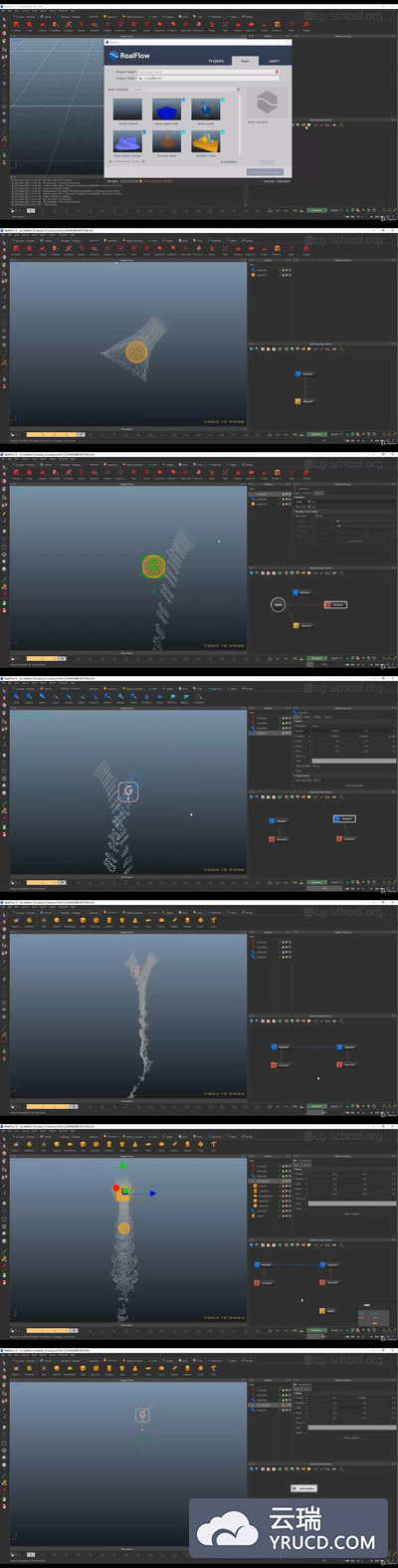Select the blue axis gizmo arrow in sixth frame
Image resolution: width=398 pixels, height=1568 pixels.
(153, 1193)
